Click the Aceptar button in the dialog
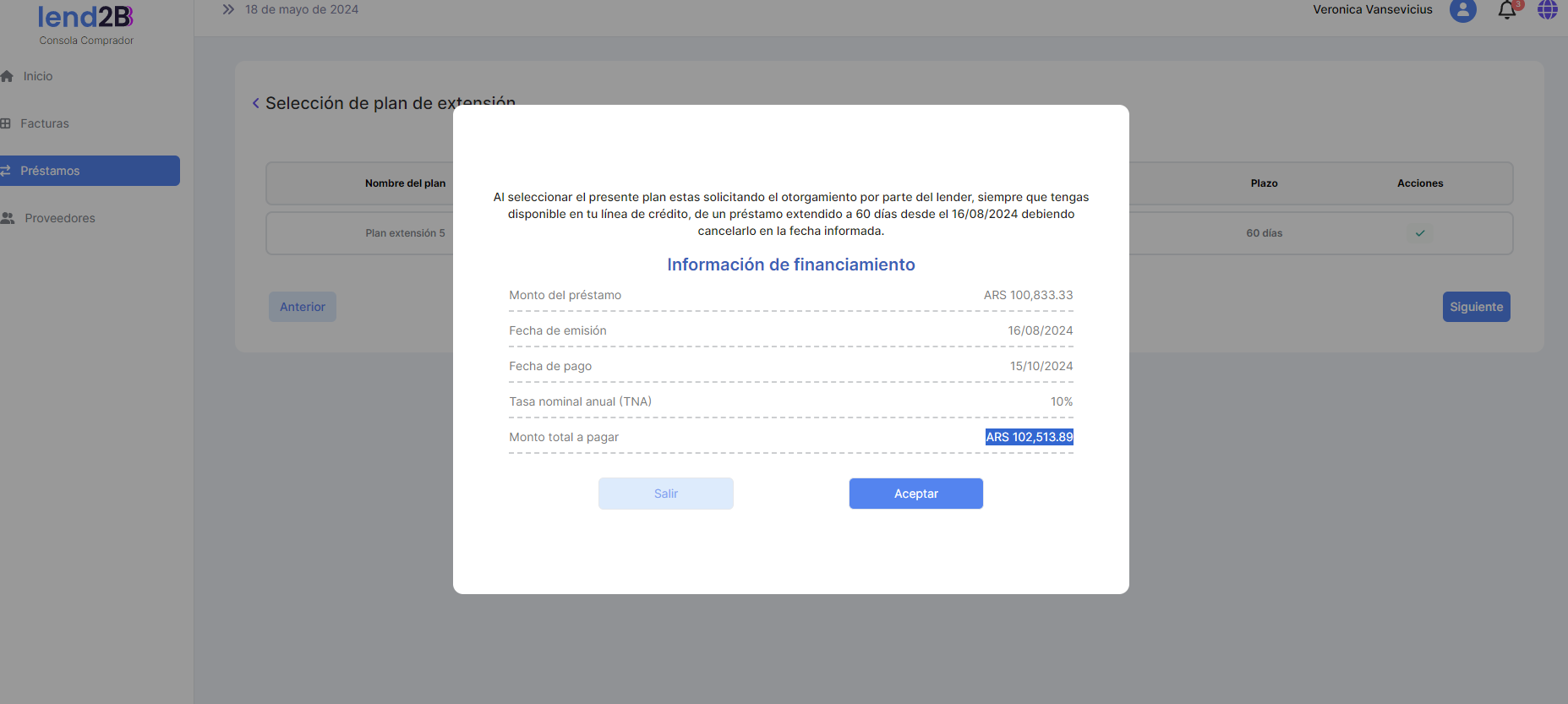Viewport: 1568px width, 704px height. pos(915,494)
